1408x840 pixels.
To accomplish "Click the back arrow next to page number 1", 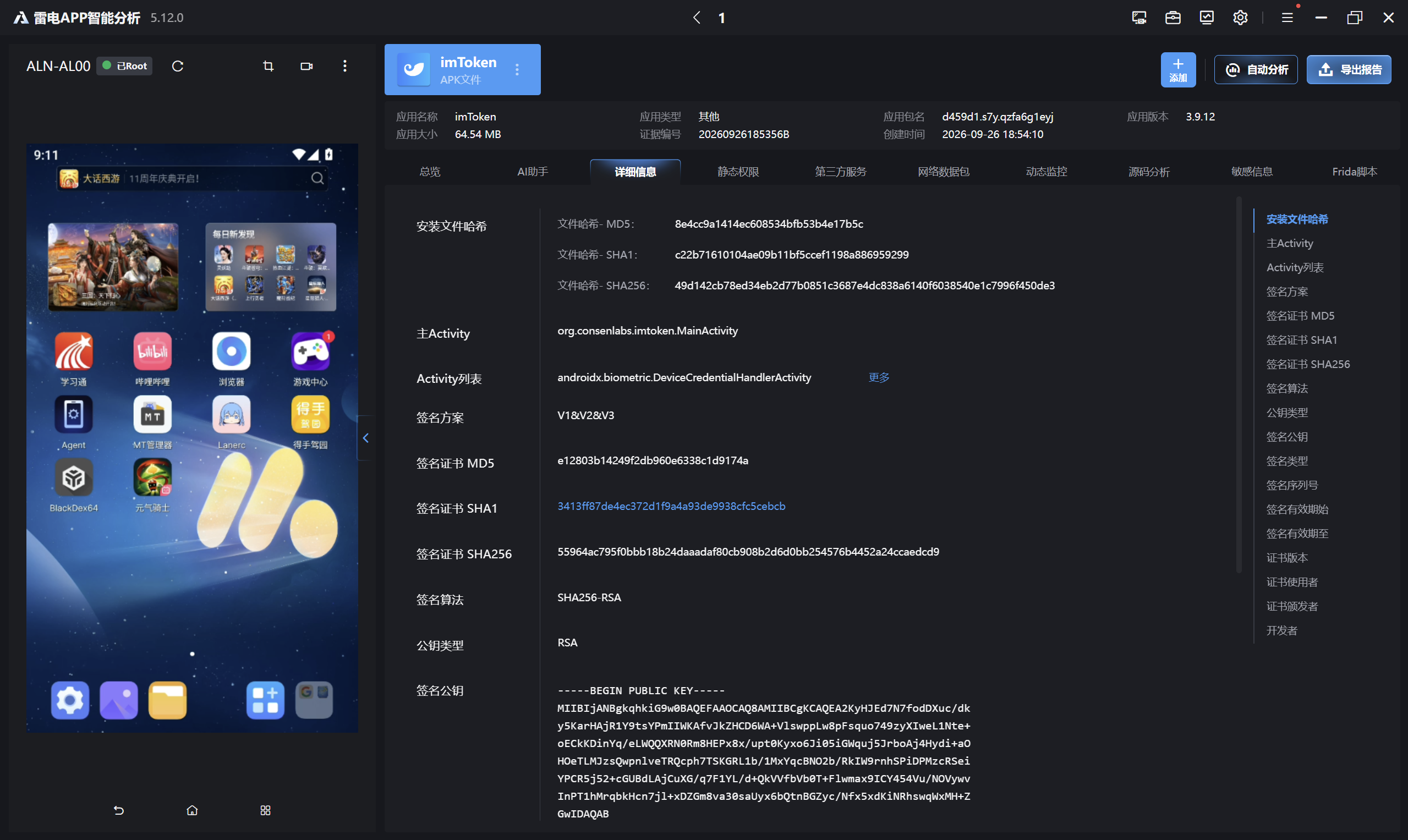I will point(697,18).
